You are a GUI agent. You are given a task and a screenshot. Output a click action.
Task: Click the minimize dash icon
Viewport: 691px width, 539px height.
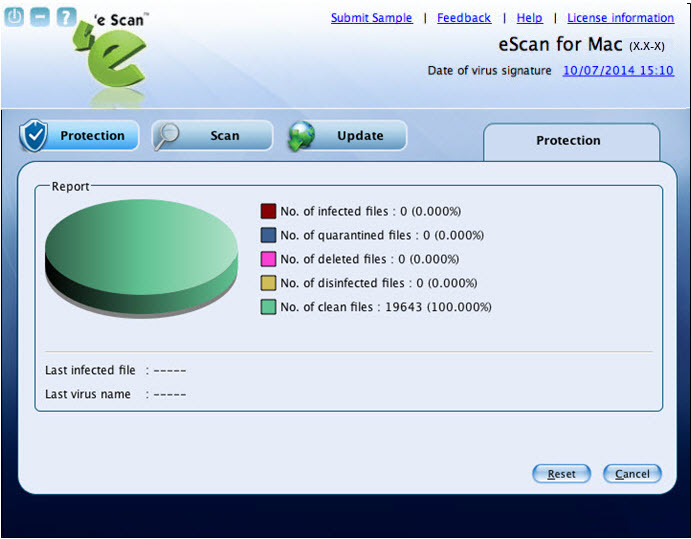(40, 17)
